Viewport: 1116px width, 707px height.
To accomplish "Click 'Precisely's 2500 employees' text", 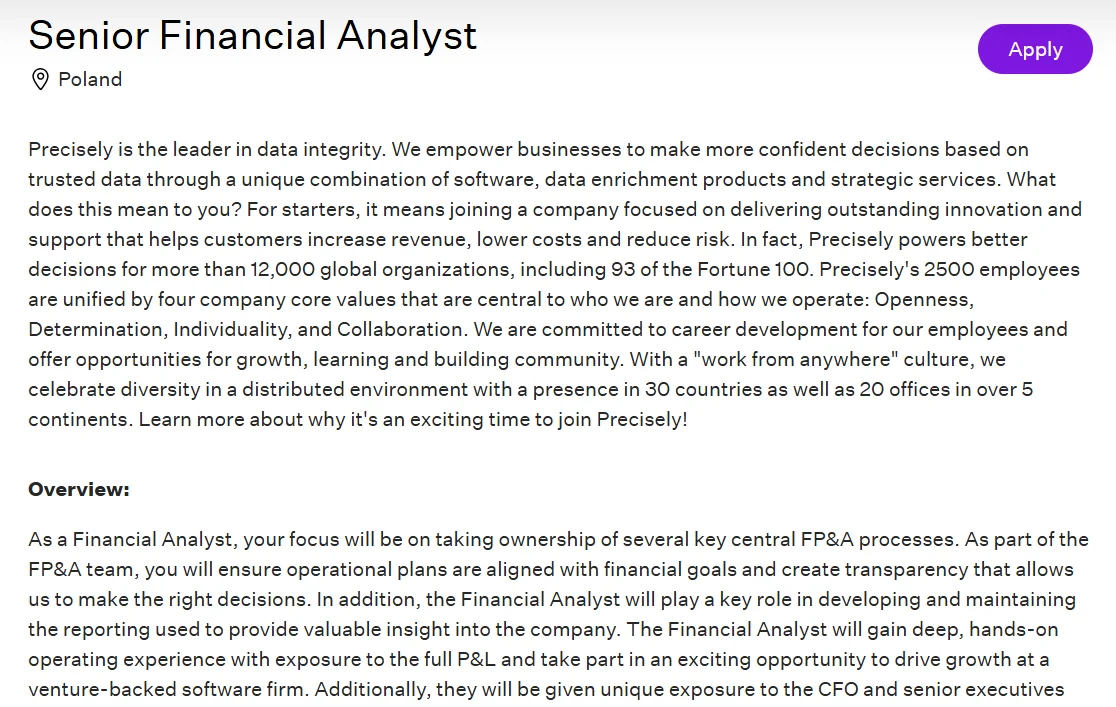I will (949, 269).
